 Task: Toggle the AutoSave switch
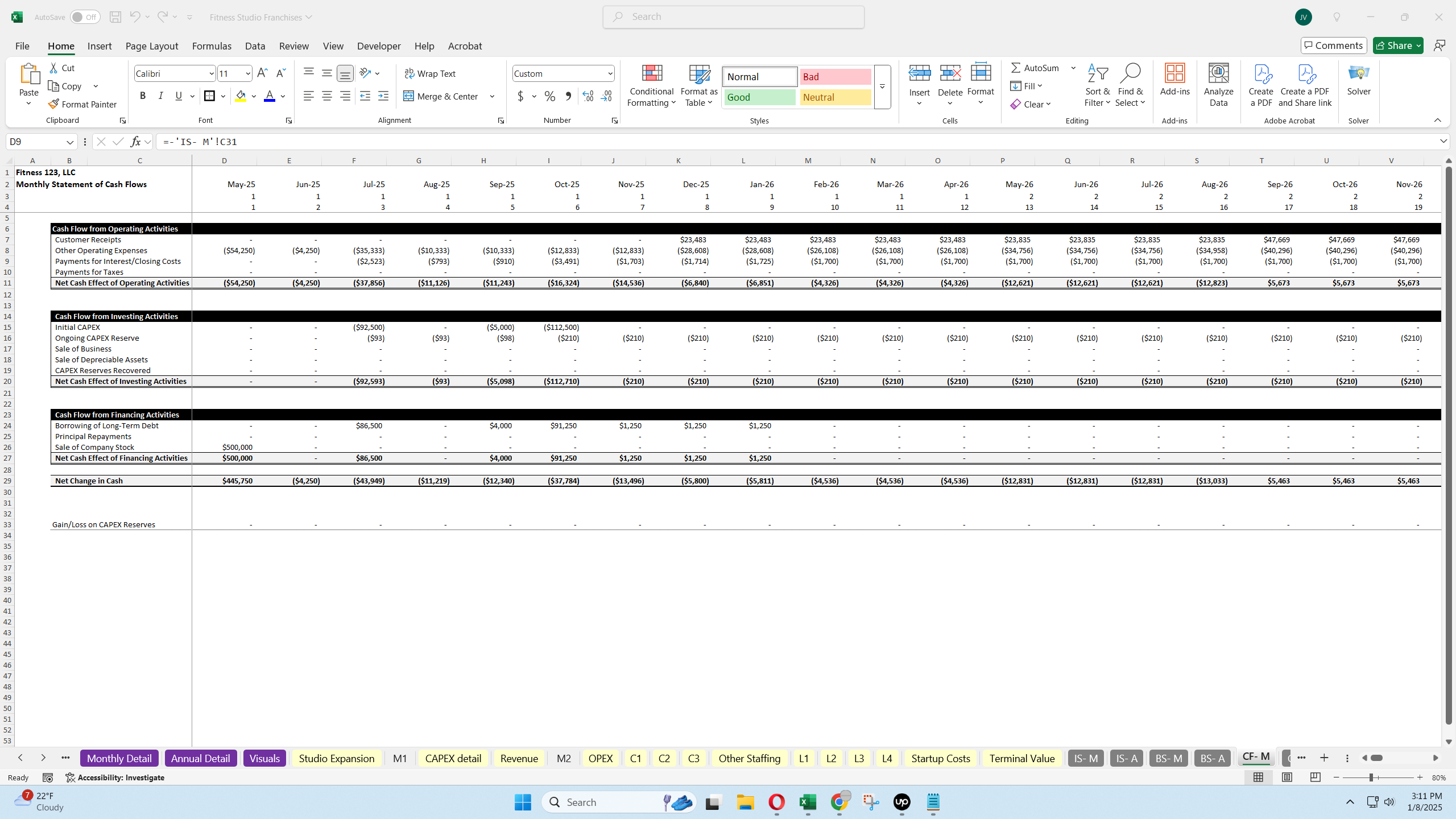(85, 17)
